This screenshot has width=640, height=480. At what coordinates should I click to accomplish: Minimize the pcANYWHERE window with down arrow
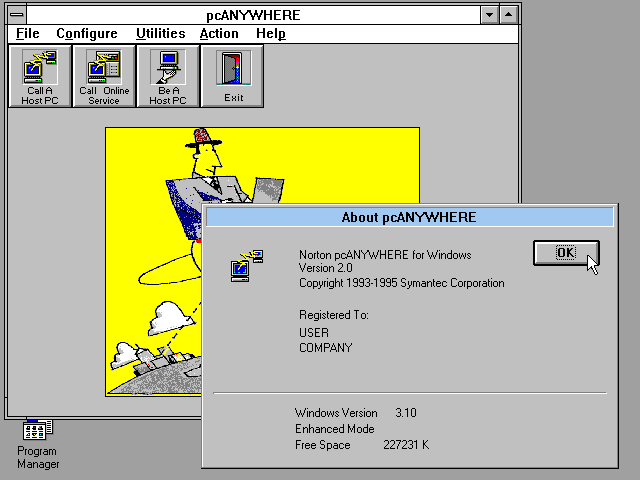(489, 15)
